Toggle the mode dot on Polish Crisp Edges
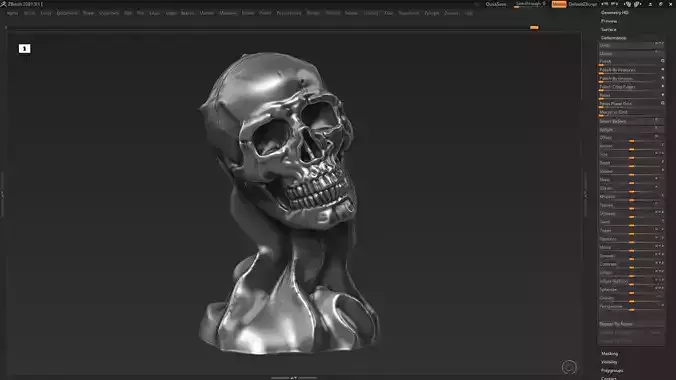676x380 pixels. pos(663,86)
